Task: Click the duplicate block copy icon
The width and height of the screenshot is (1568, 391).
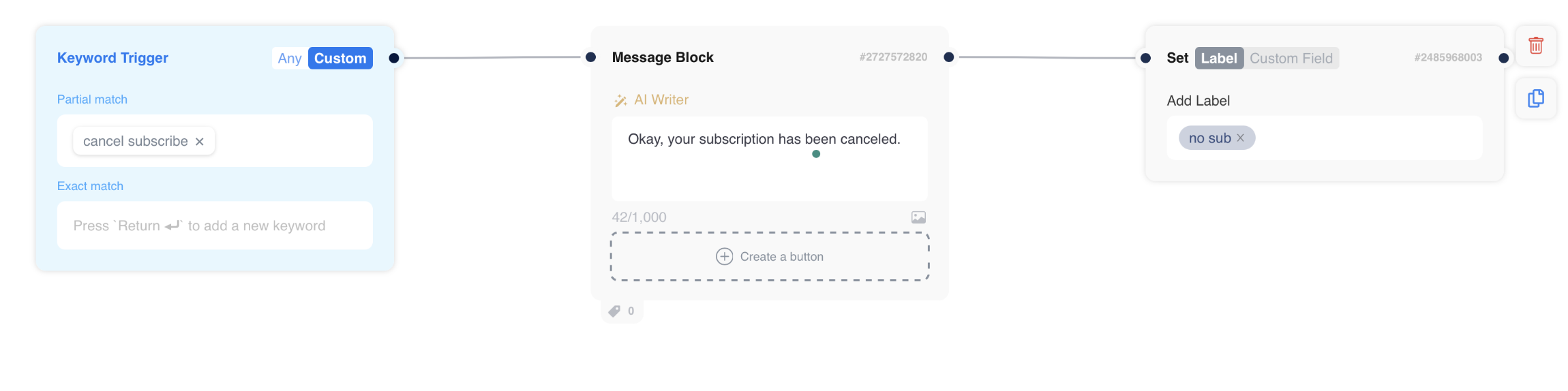Action: [x=1536, y=99]
